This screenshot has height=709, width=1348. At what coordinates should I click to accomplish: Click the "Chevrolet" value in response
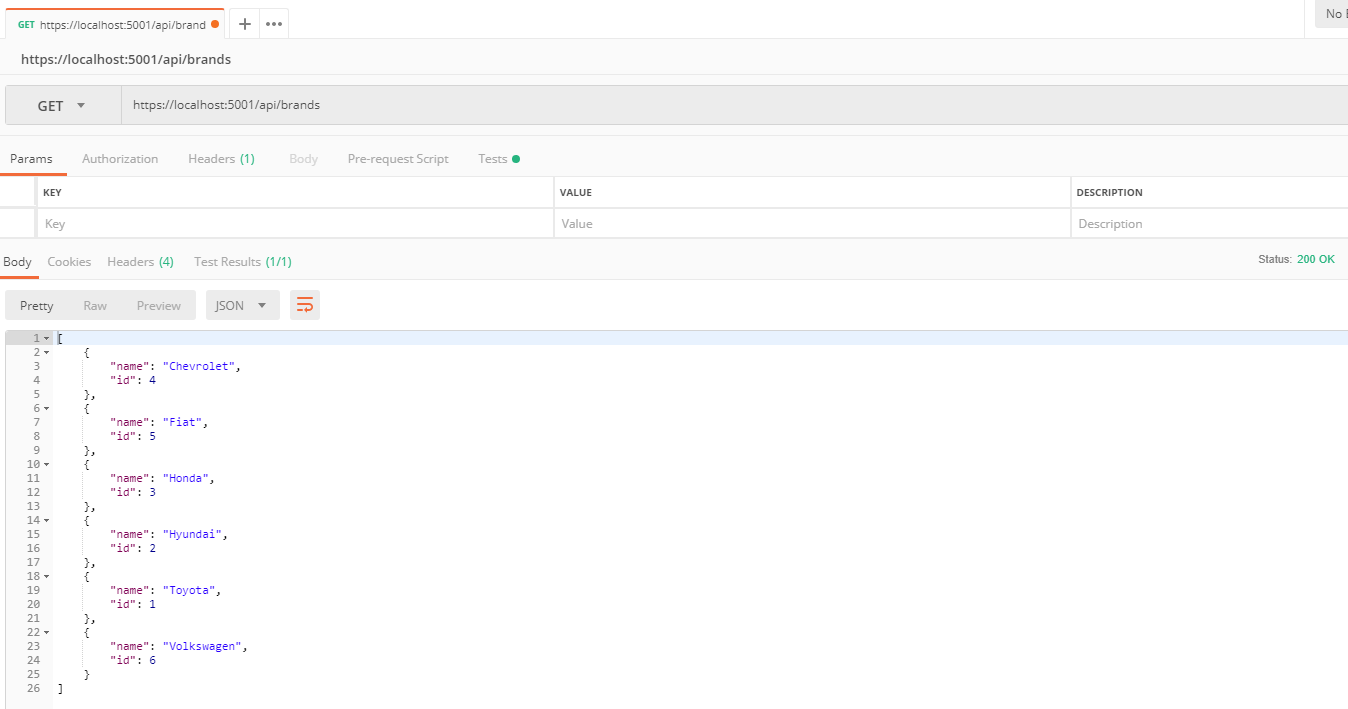coord(199,366)
